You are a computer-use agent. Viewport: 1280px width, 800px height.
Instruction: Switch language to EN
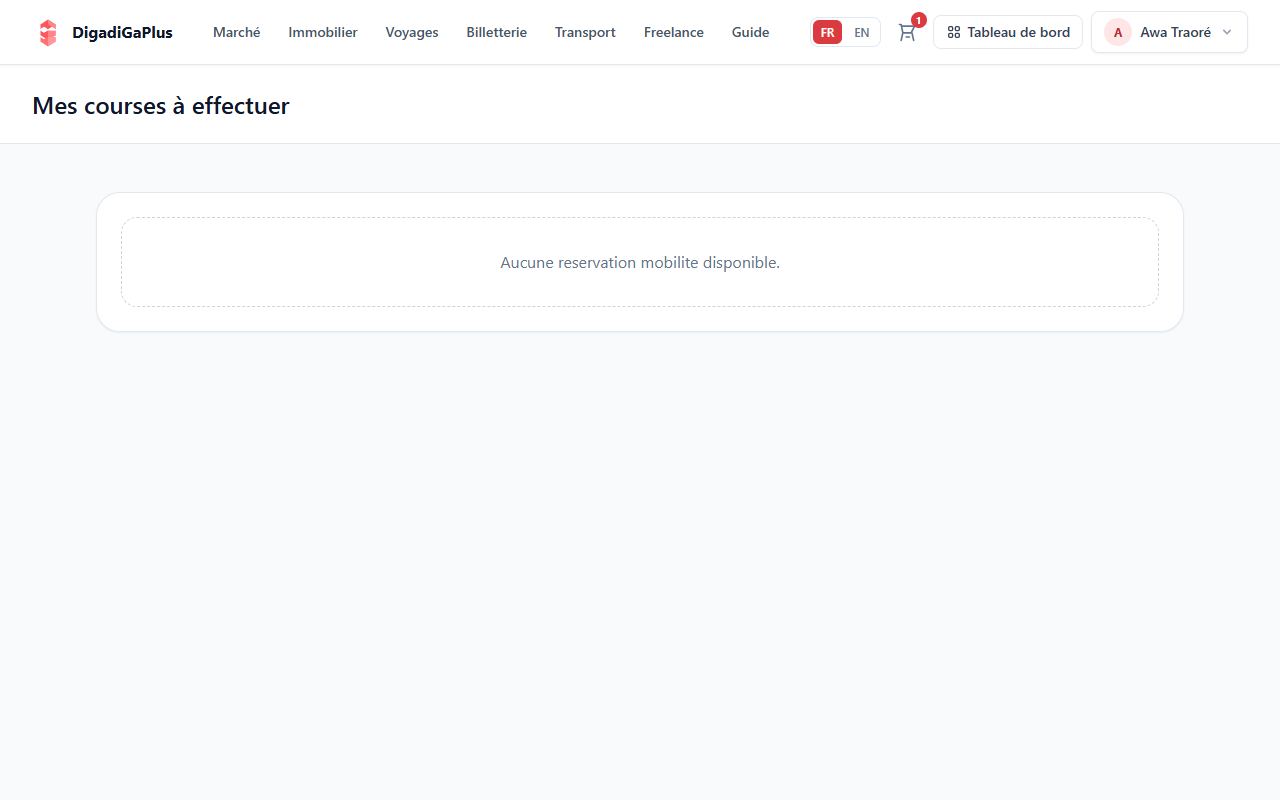point(861,32)
